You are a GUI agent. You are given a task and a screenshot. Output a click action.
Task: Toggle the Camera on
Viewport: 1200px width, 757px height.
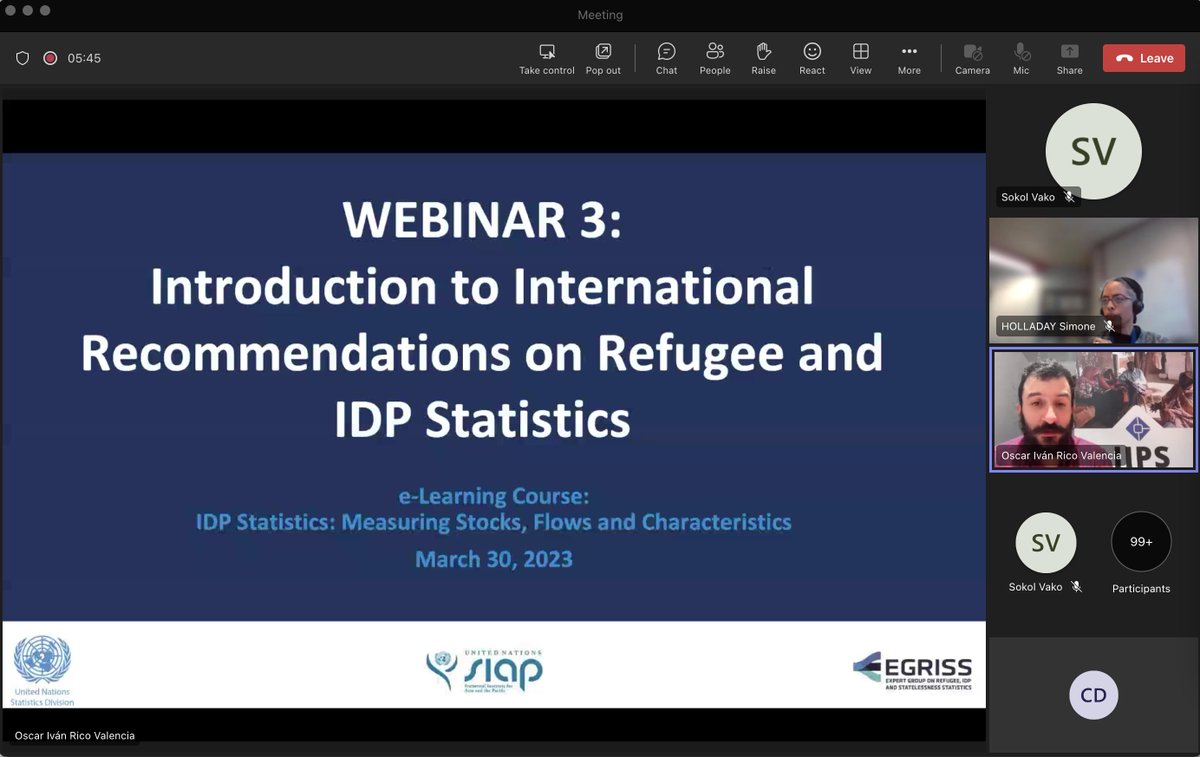pos(972,58)
